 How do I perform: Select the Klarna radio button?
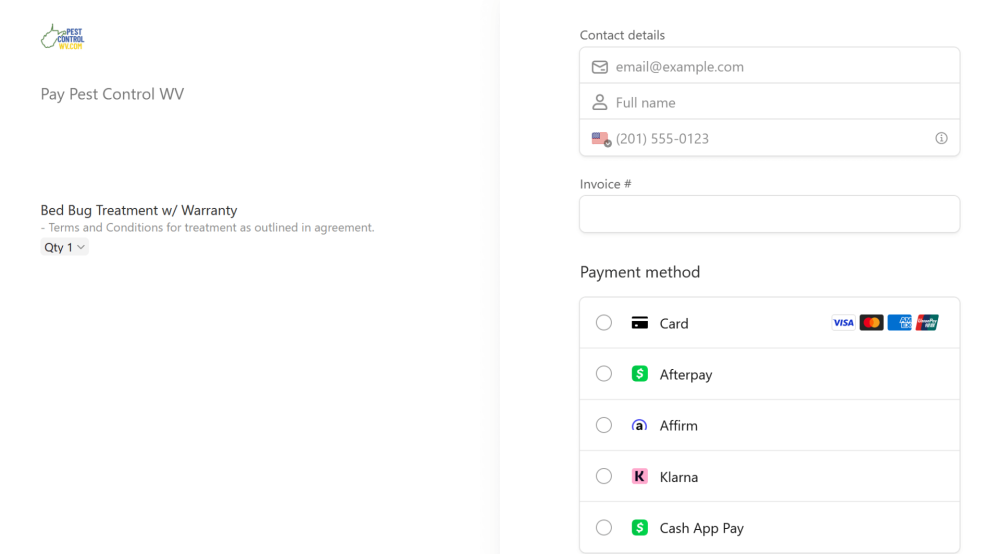click(x=604, y=476)
